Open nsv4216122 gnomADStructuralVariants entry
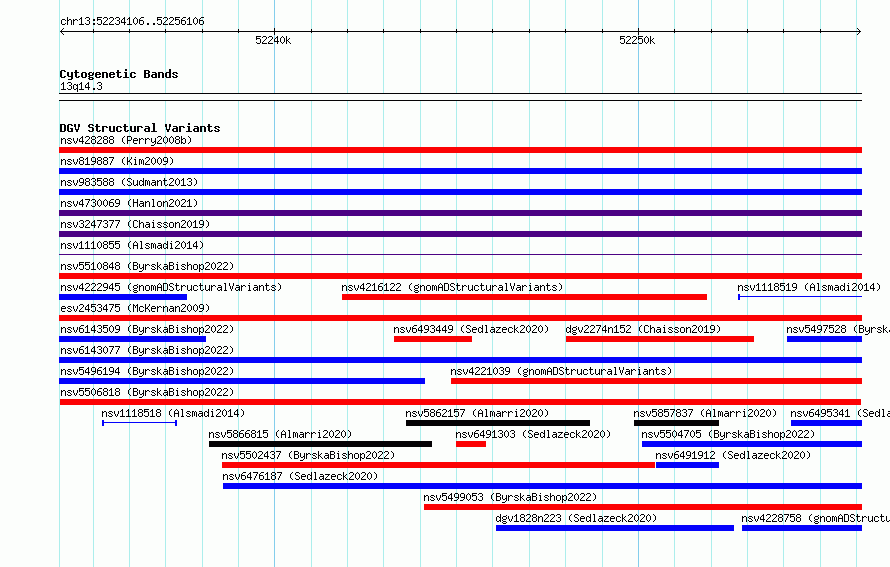 coord(452,287)
